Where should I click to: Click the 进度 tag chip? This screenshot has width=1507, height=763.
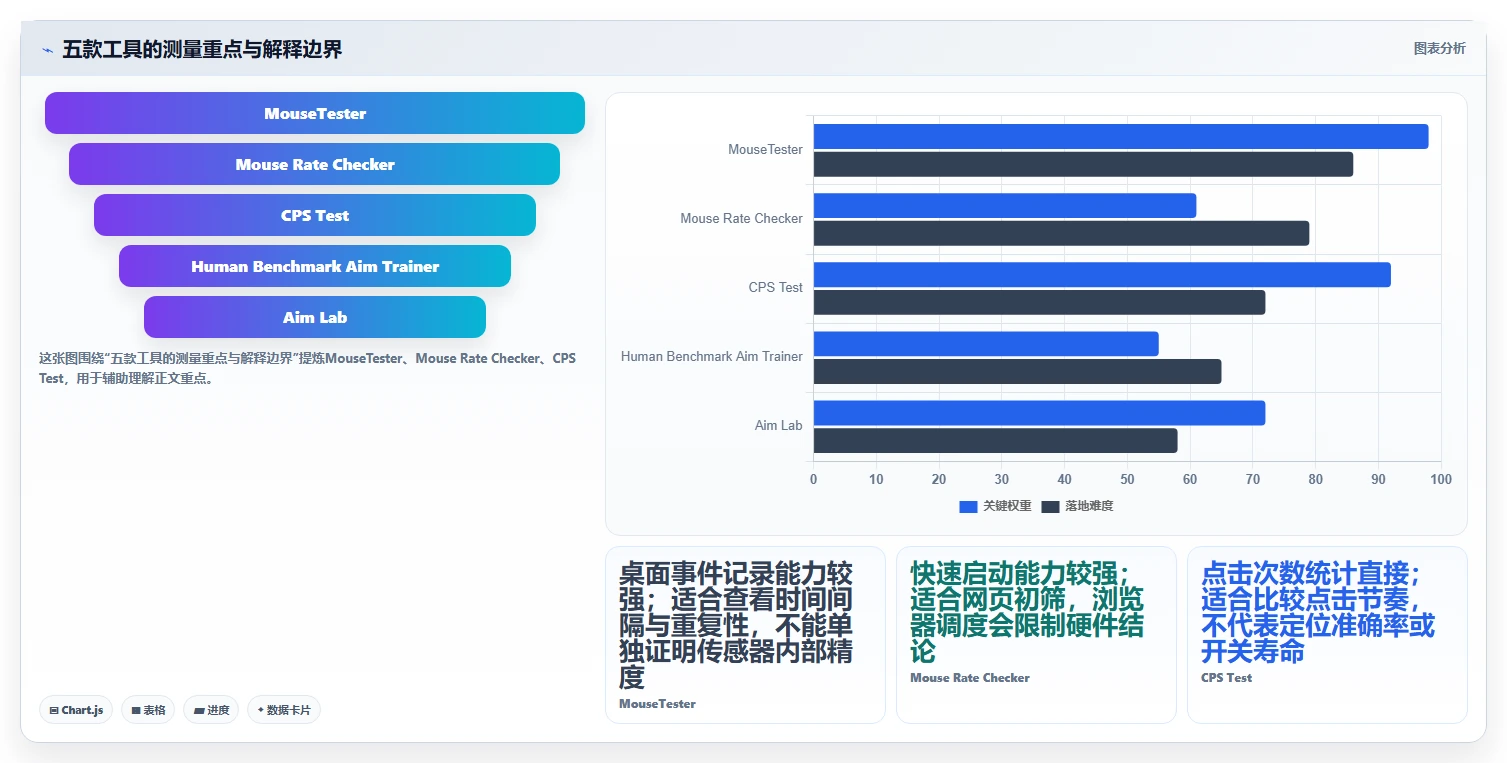click(211, 710)
